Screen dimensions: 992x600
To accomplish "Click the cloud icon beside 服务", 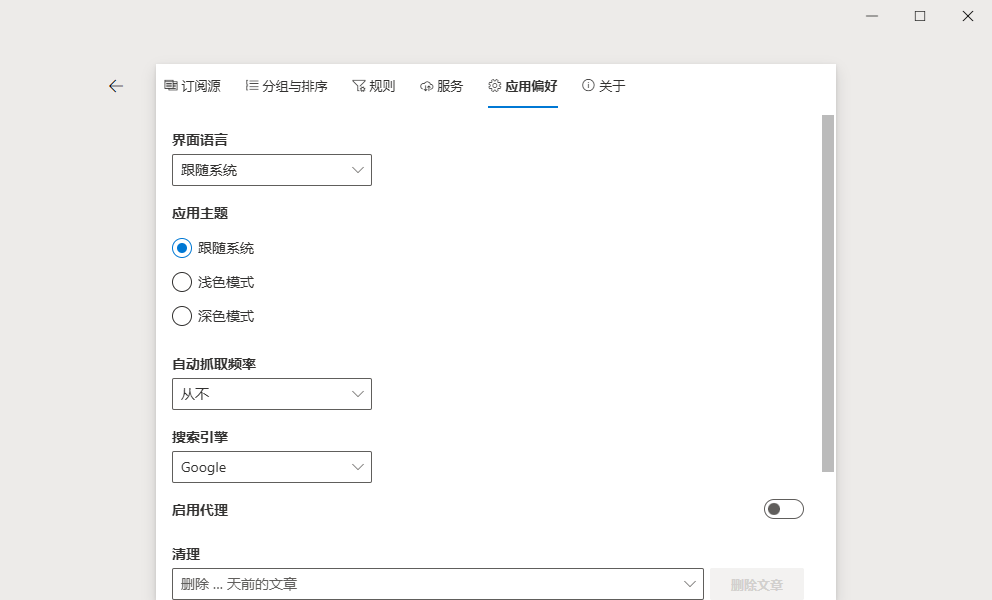I will click(x=425, y=86).
